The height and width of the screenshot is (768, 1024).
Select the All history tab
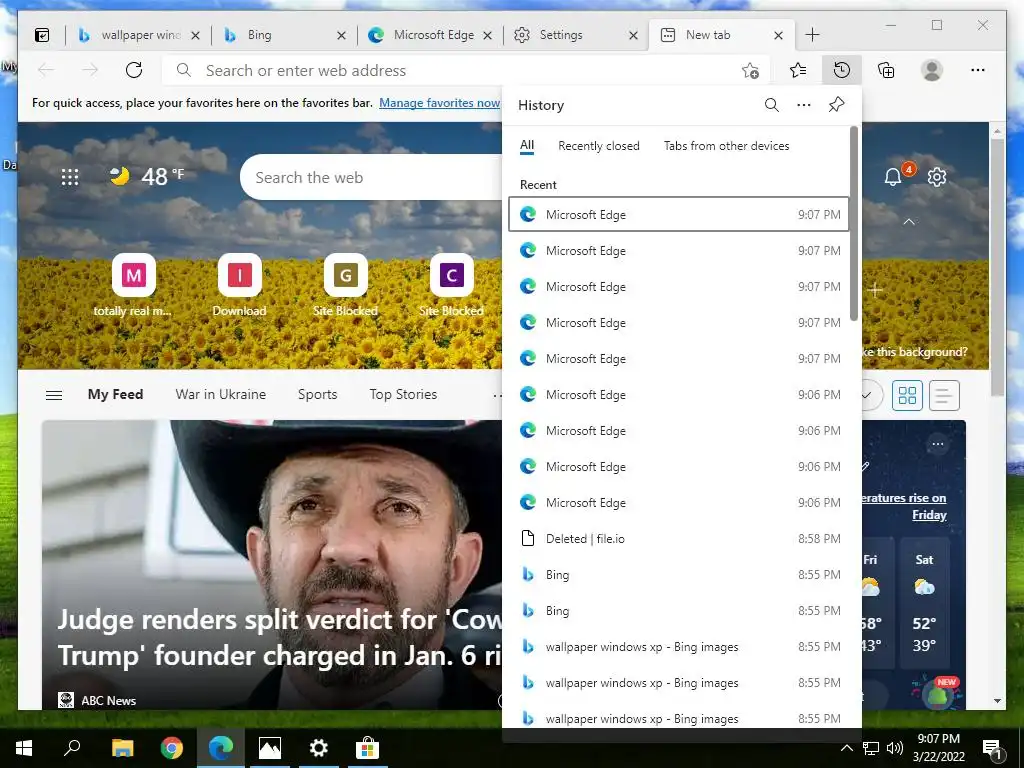pos(527,146)
